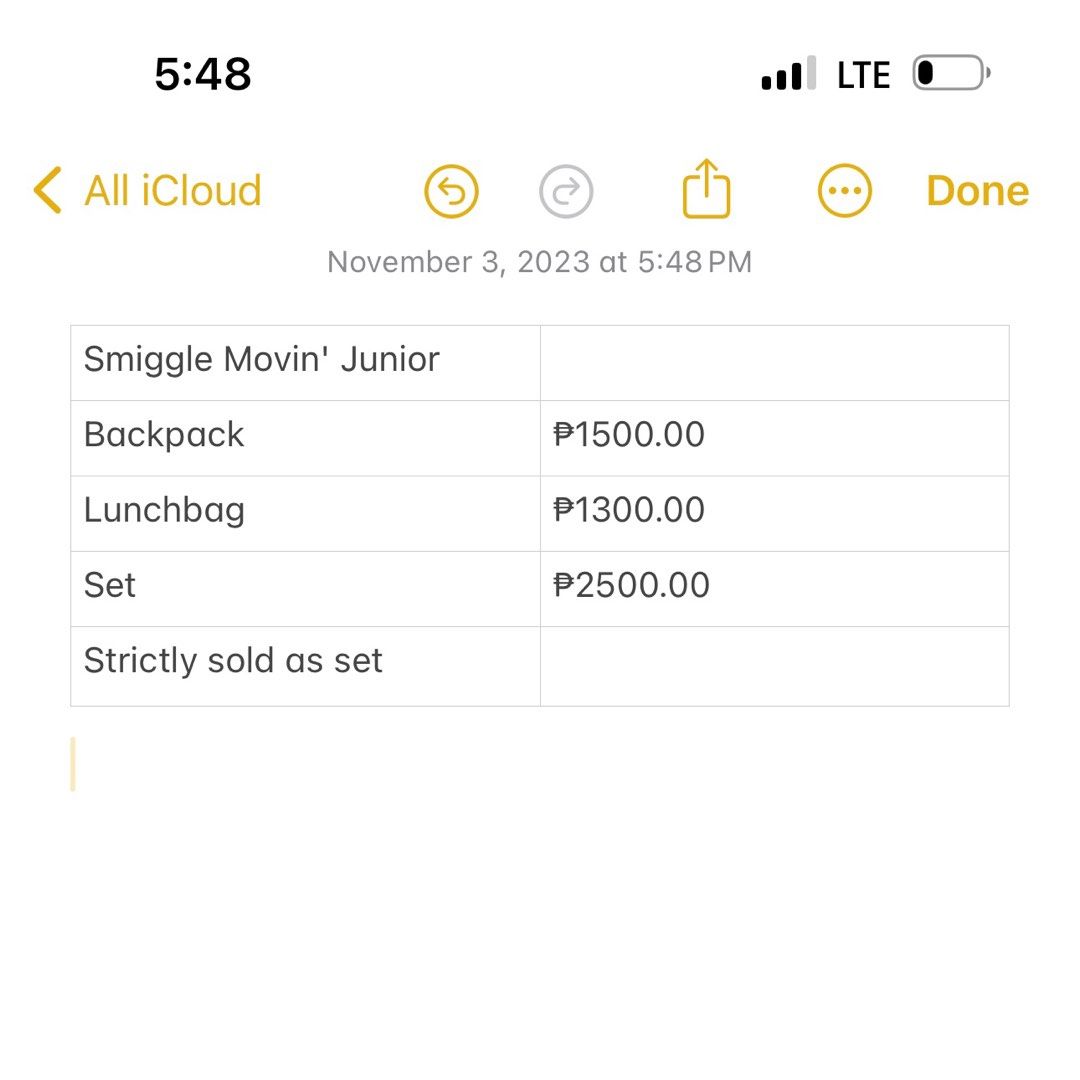Screen dimensions: 1080x1080
Task: Tap the undo arrow icon
Action: coord(451,191)
